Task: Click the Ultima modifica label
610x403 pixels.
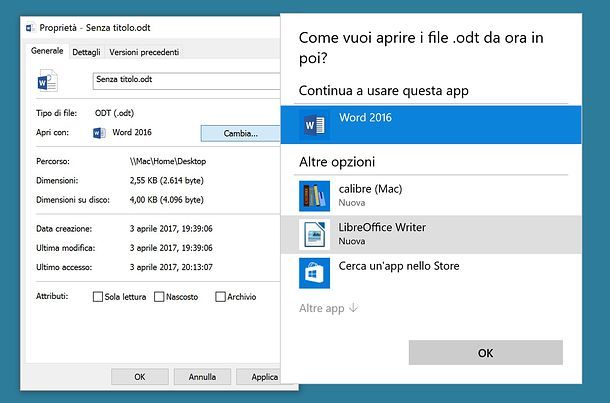Action: pyautogui.click(x=65, y=248)
